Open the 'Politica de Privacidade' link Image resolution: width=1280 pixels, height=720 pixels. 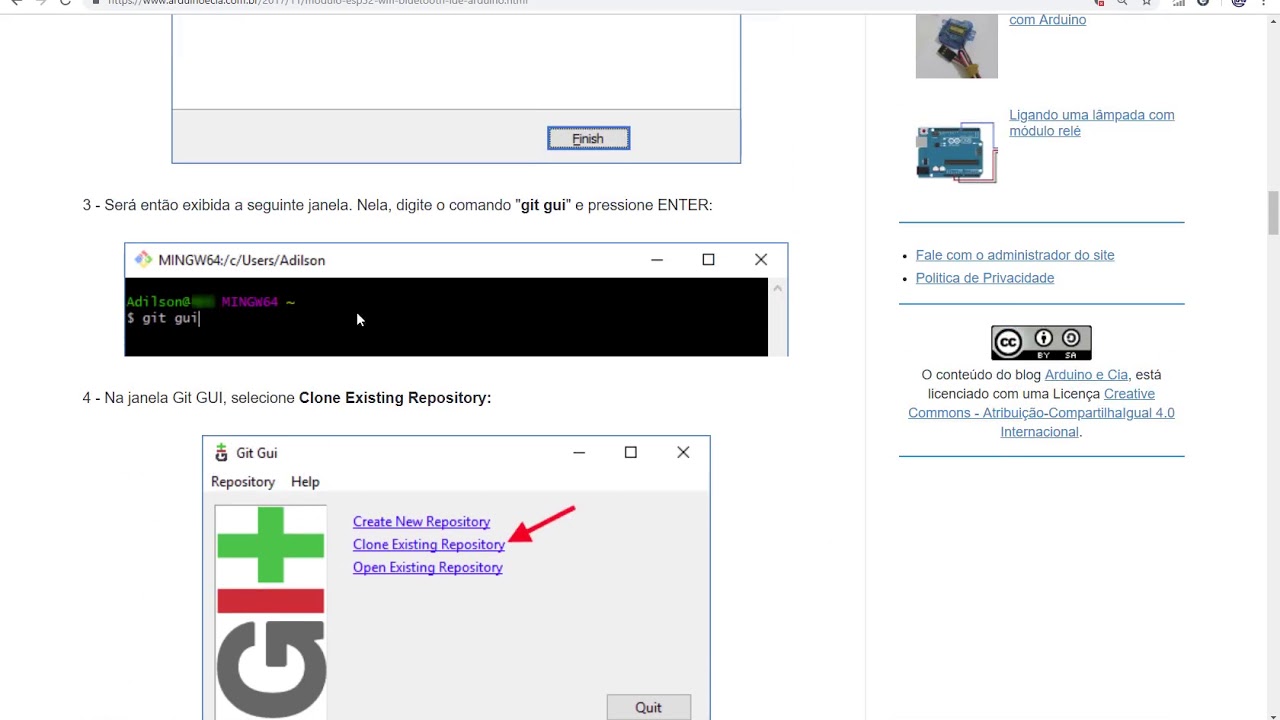[x=985, y=278]
